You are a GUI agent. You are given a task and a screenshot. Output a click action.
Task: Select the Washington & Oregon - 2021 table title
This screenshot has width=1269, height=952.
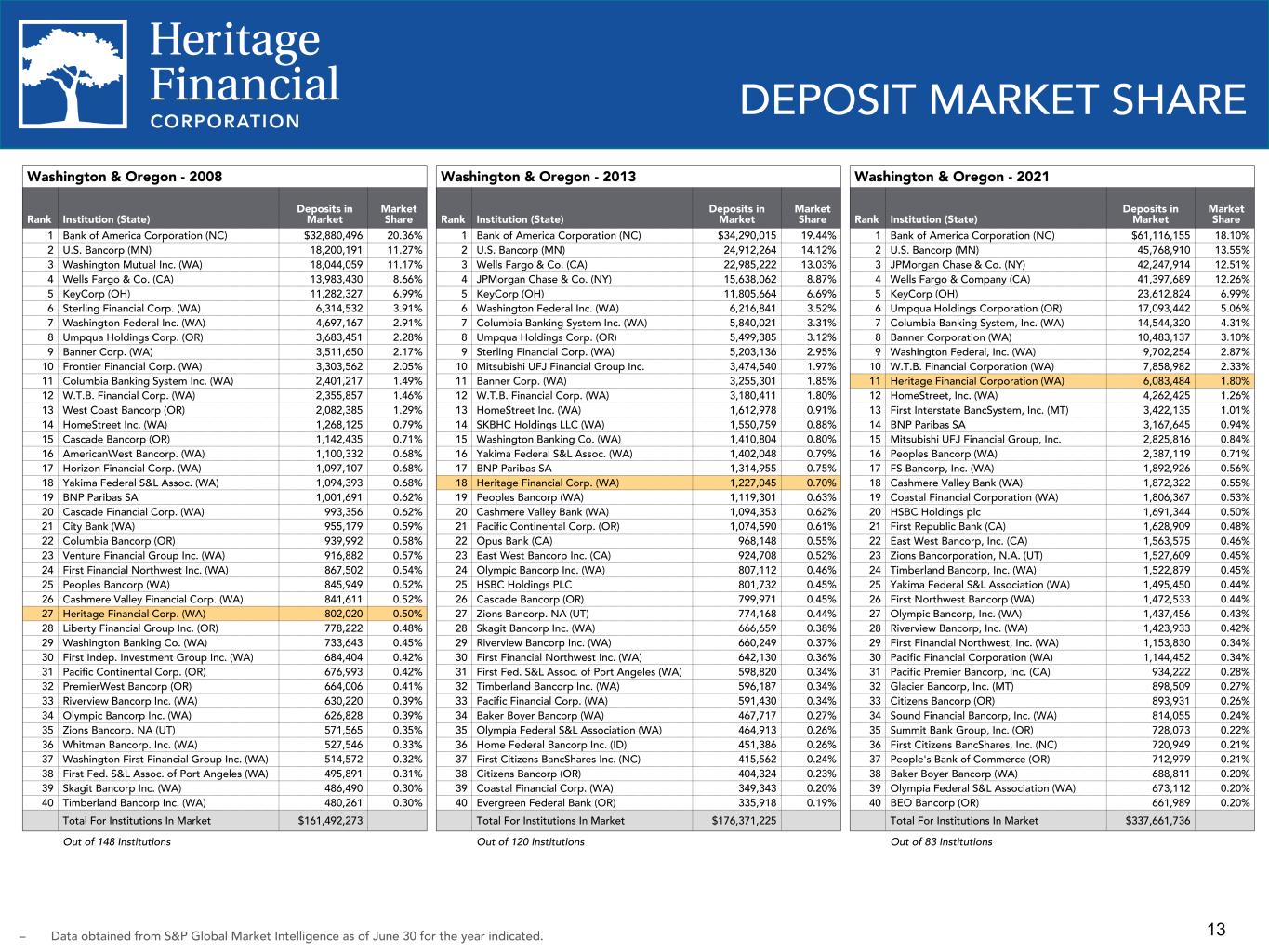coord(952,177)
